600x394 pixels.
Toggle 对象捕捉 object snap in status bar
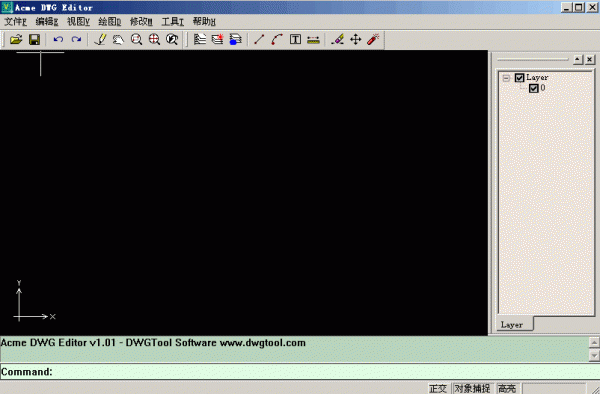[472, 389]
